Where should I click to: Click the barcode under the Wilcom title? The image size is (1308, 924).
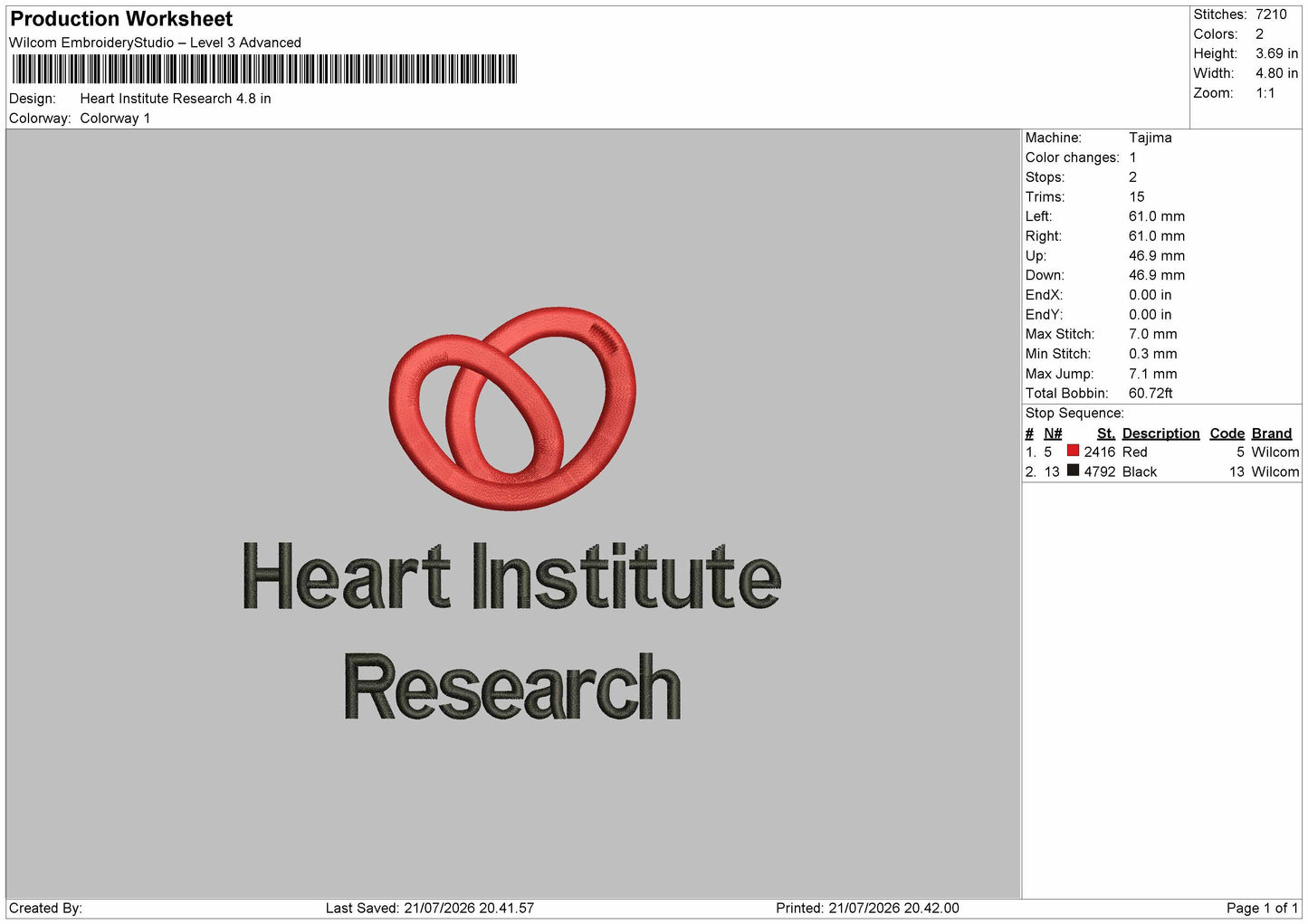264,70
